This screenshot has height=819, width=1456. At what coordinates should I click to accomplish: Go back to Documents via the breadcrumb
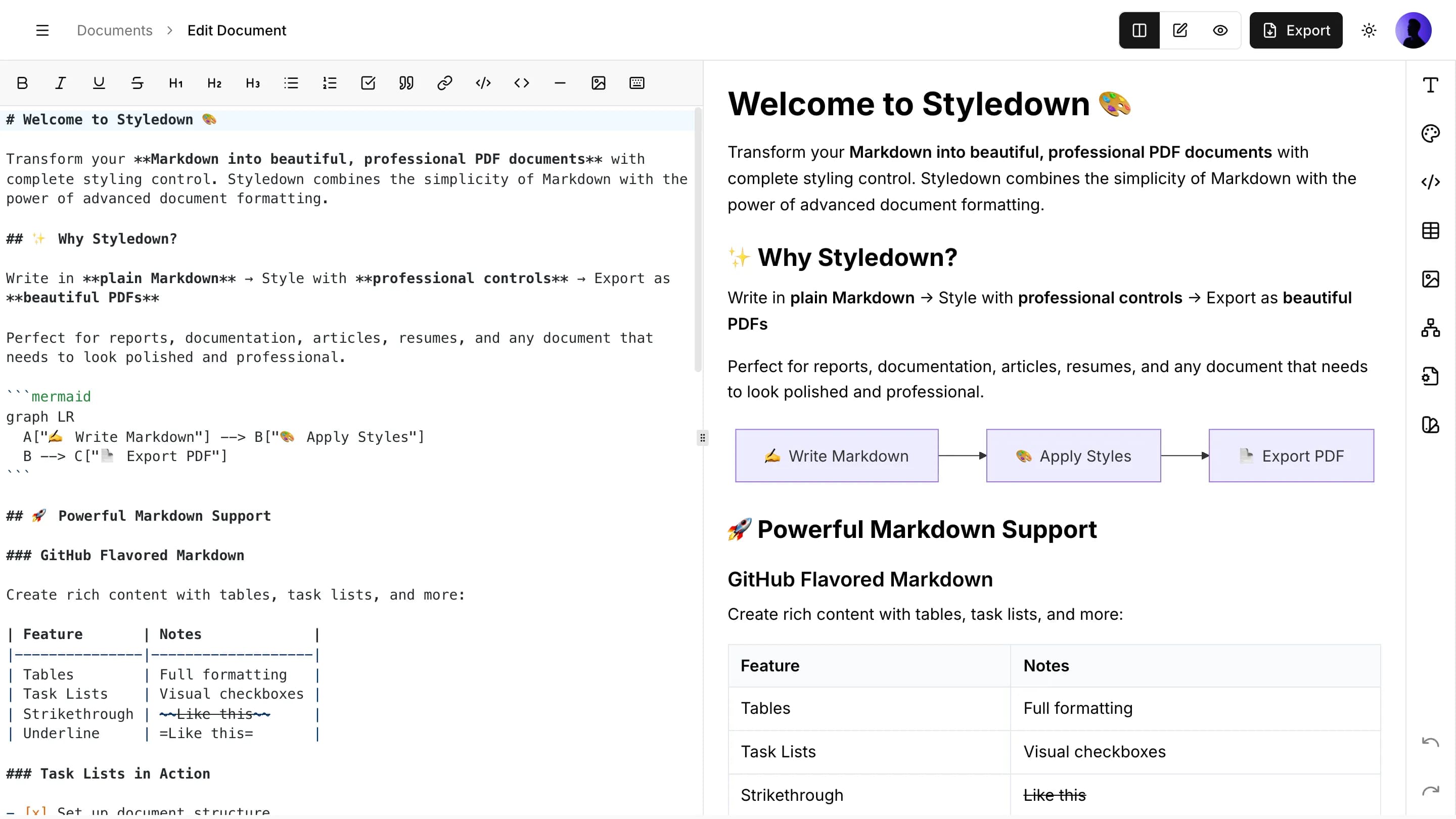point(114,30)
